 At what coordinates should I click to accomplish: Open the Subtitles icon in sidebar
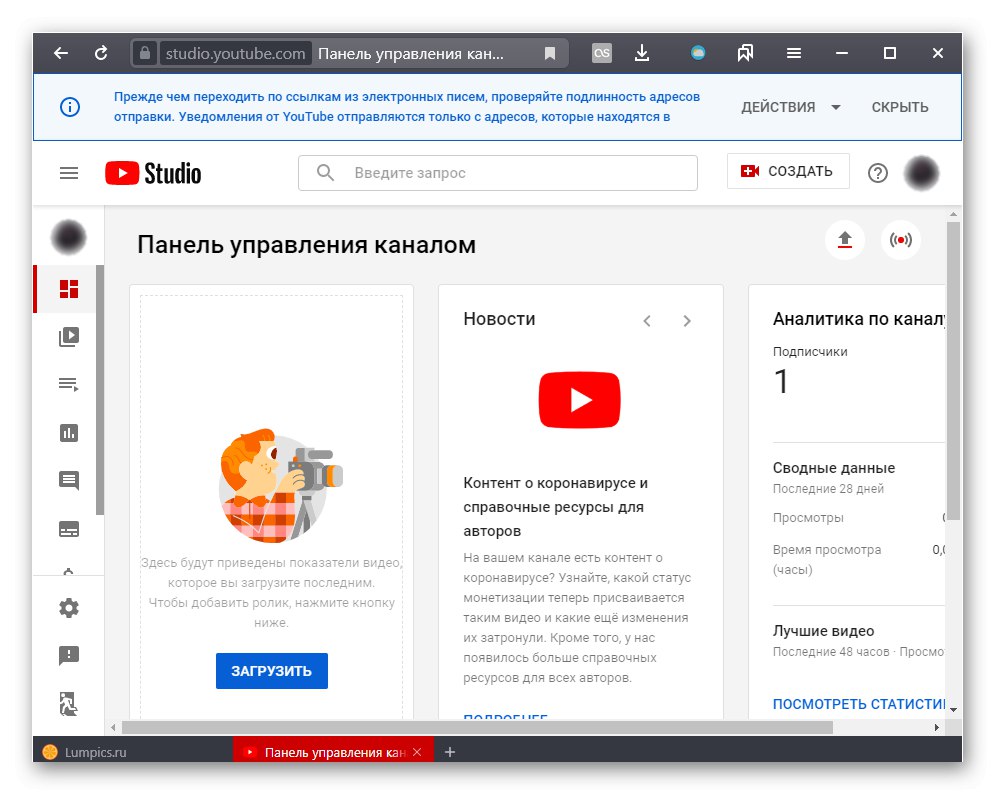pos(69,529)
